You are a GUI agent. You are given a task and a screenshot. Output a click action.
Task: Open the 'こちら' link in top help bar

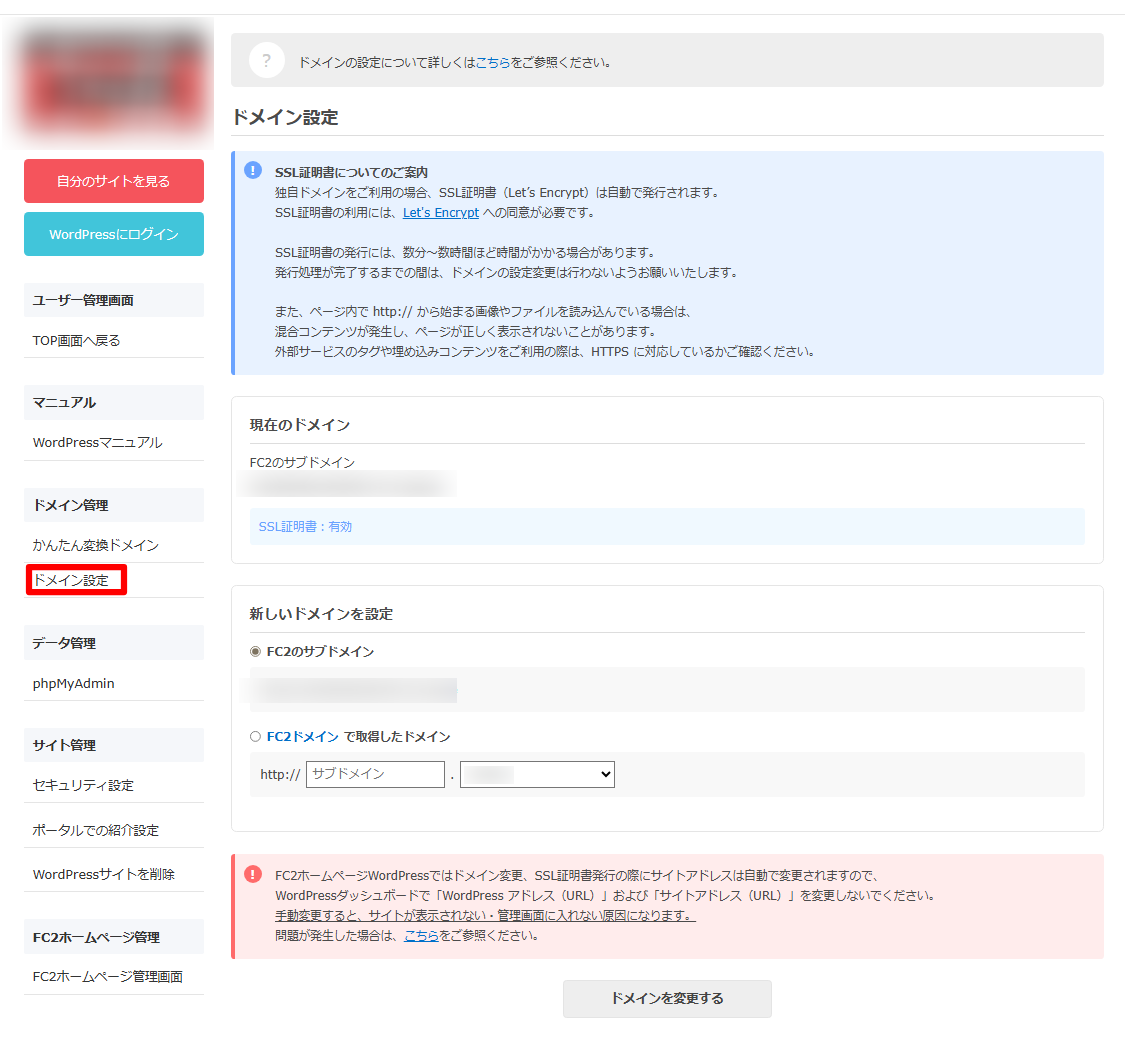tap(493, 62)
